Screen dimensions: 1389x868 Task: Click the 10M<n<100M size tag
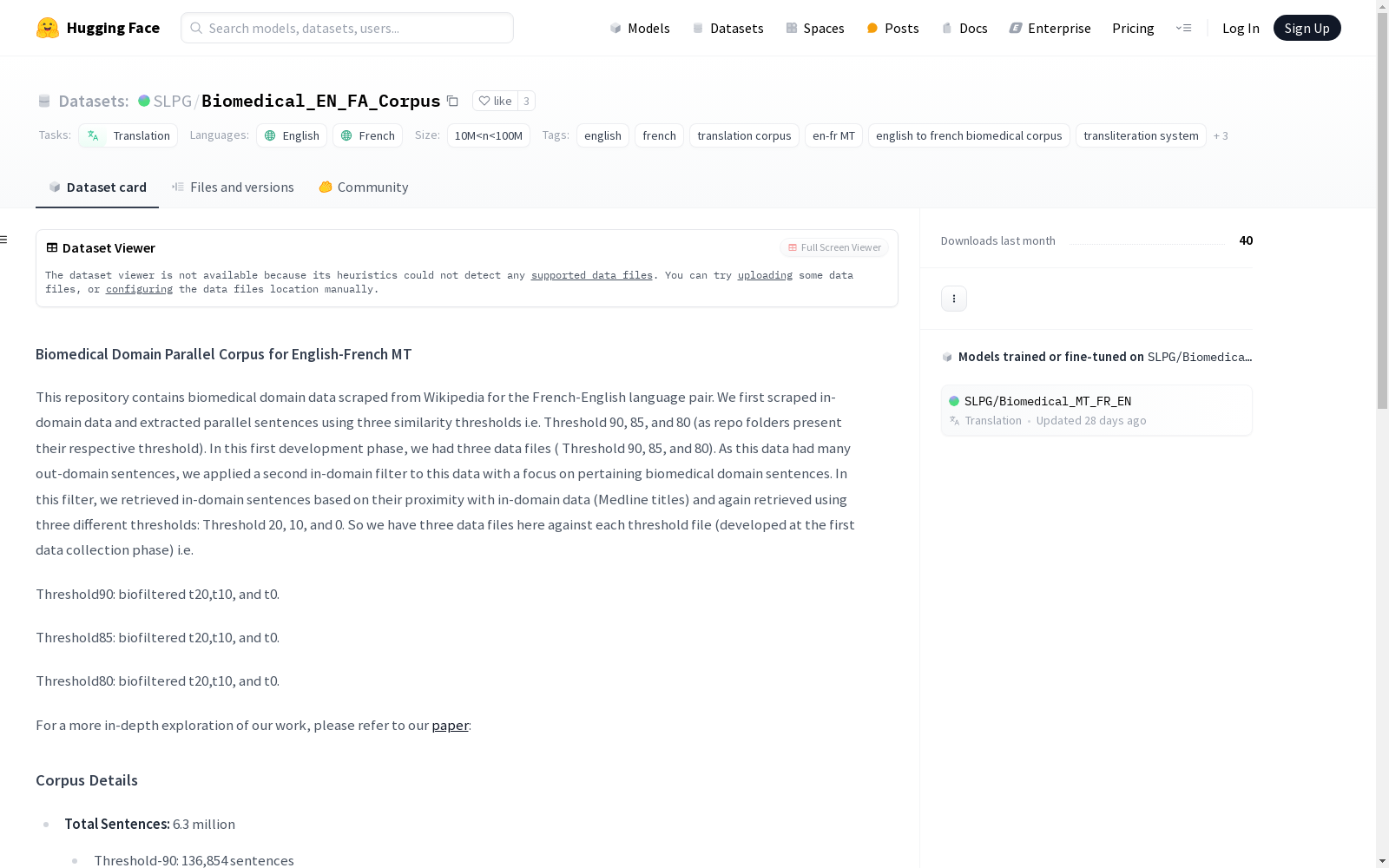pos(489,135)
